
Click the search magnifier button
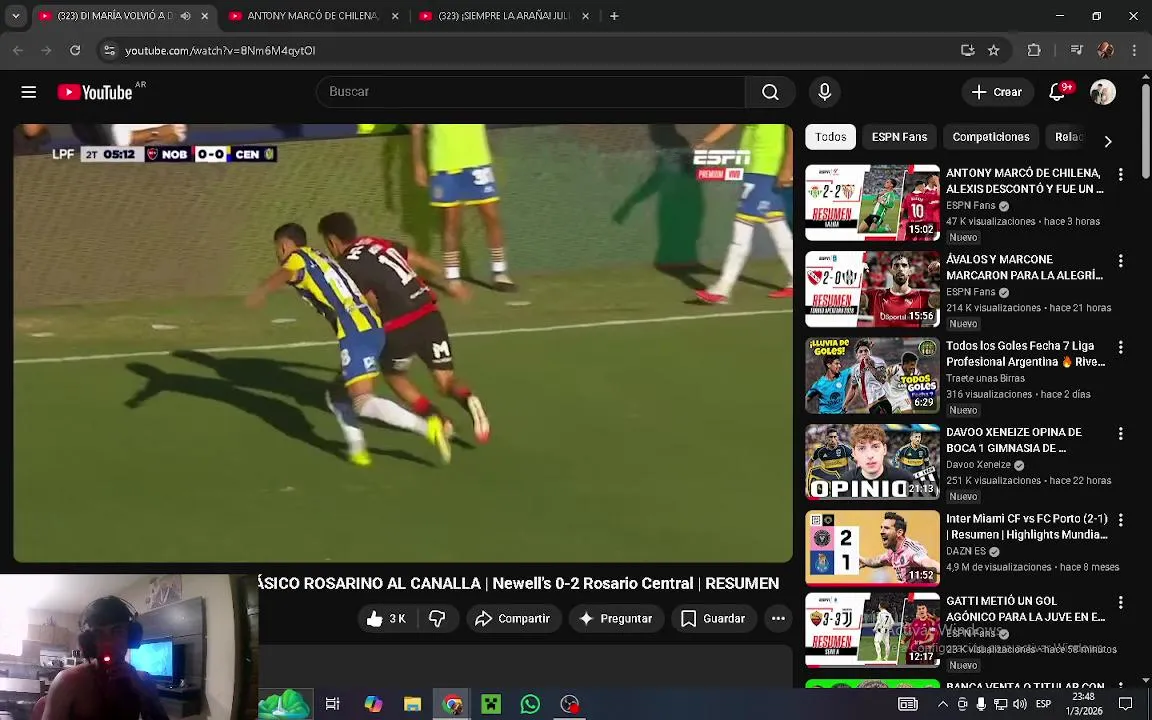click(x=770, y=92)
